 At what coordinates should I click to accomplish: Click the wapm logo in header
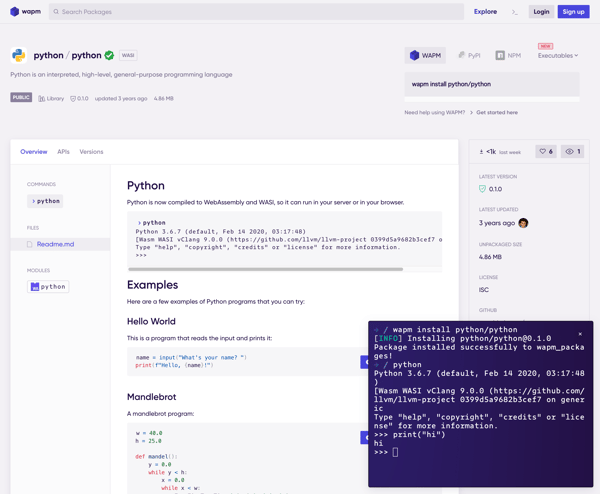pos(25,11)
